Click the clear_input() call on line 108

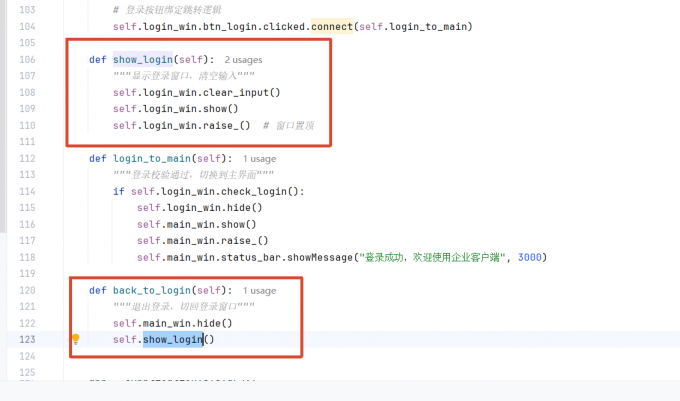(242, 92)
